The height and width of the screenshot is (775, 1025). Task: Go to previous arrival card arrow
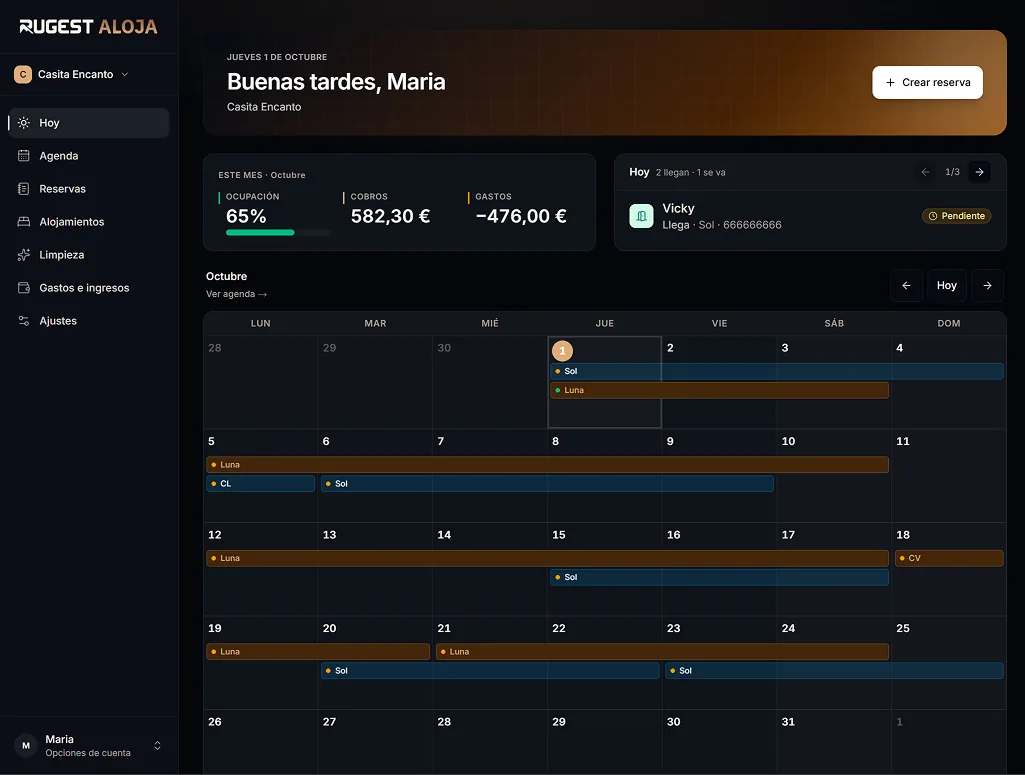pos(926,172)
